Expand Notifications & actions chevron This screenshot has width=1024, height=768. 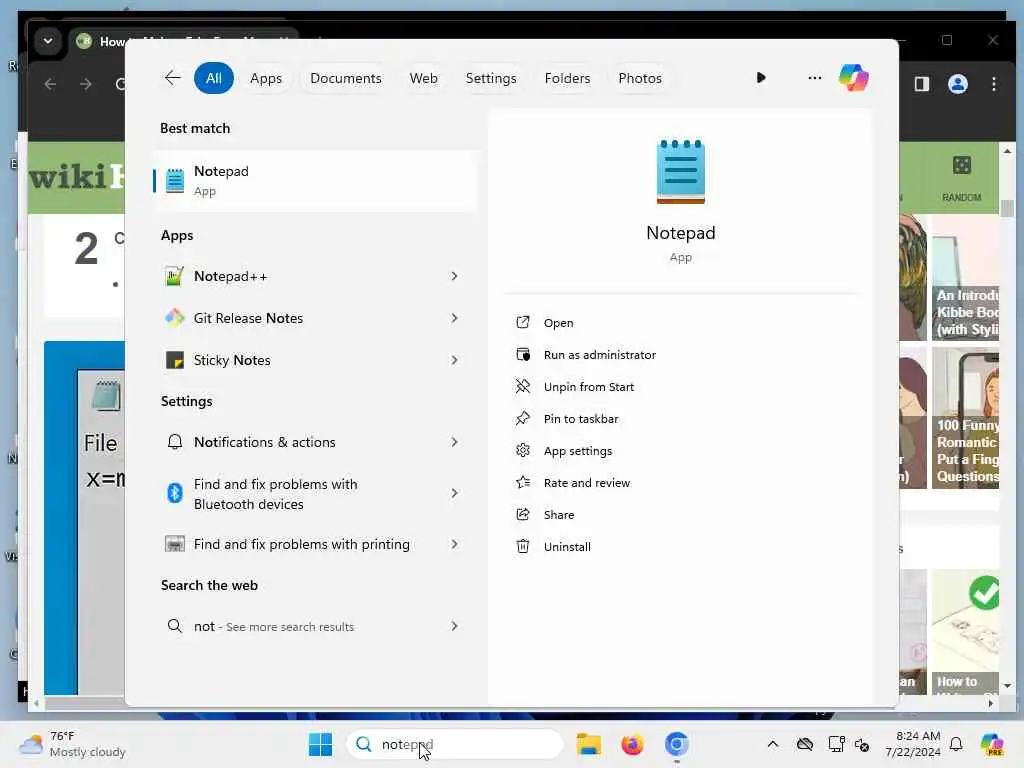(x=454, y=442)
